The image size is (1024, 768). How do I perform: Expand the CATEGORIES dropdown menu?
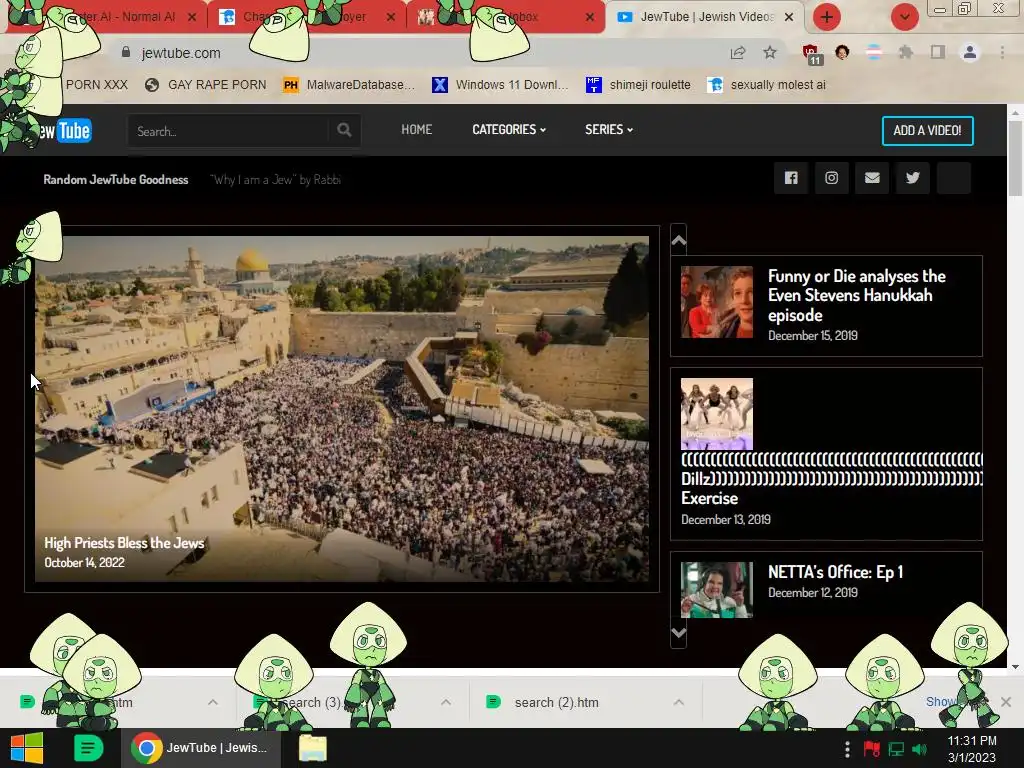pos(509,129)
